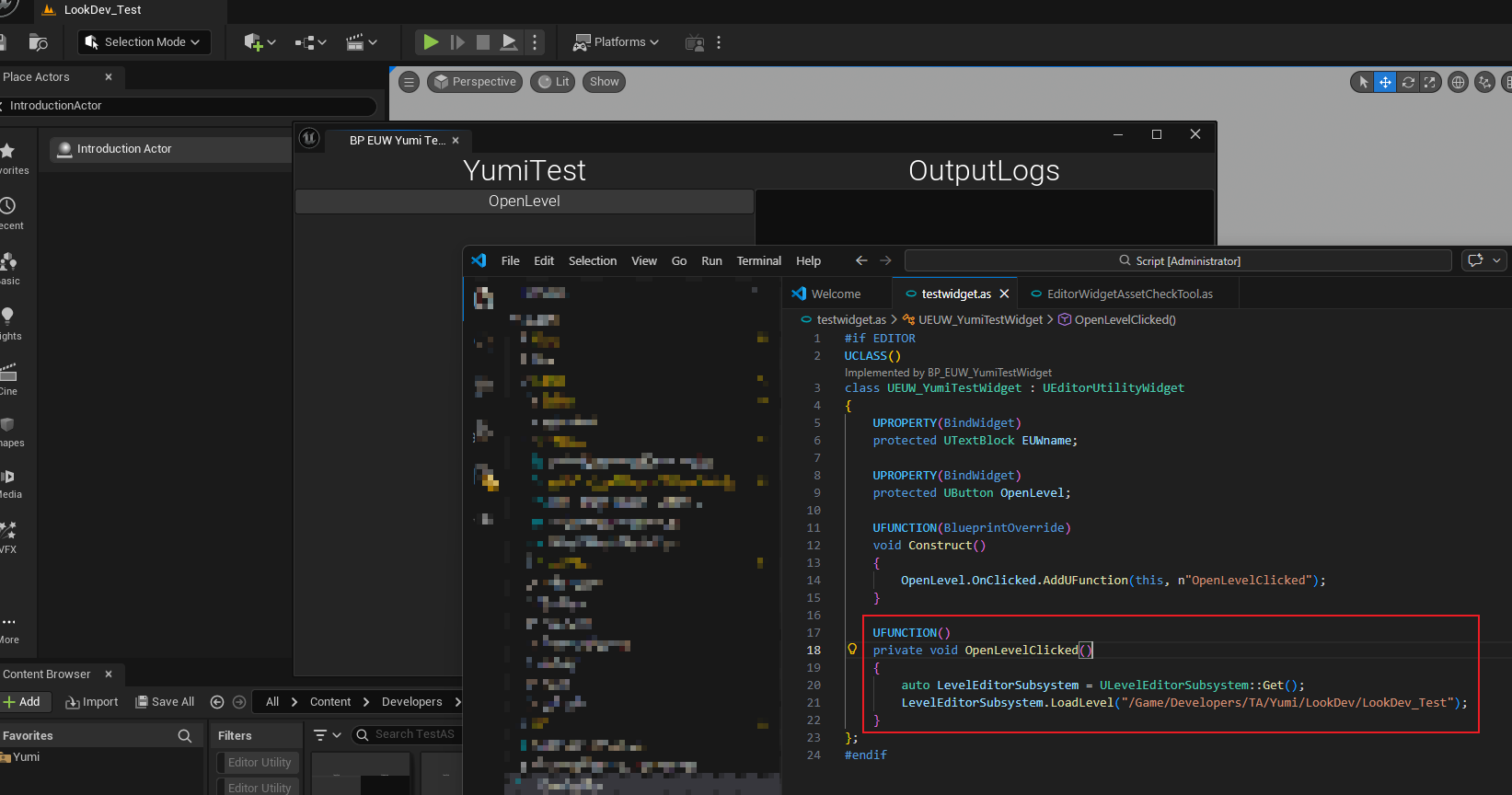
Task: Search within the Favorites panel
Action: (x=185, y=736)
